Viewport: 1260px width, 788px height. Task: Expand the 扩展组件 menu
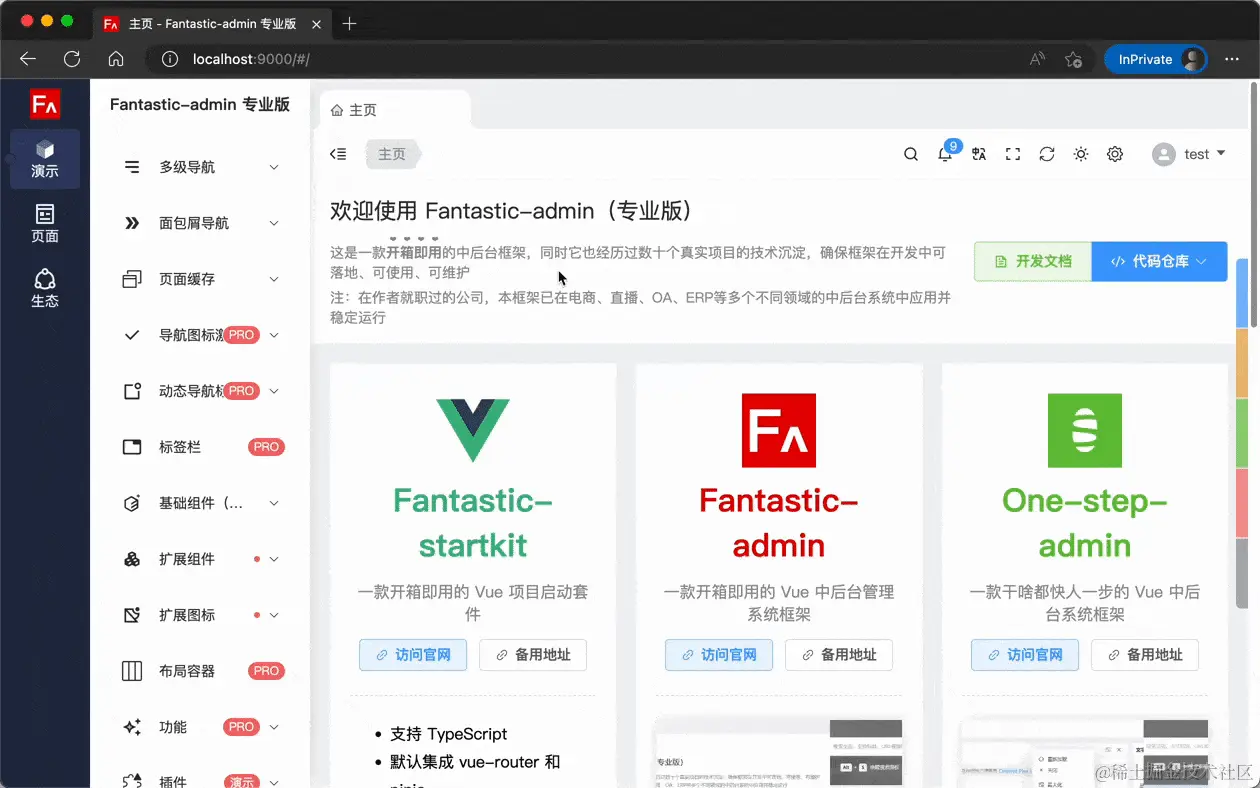tap(200, 559)
